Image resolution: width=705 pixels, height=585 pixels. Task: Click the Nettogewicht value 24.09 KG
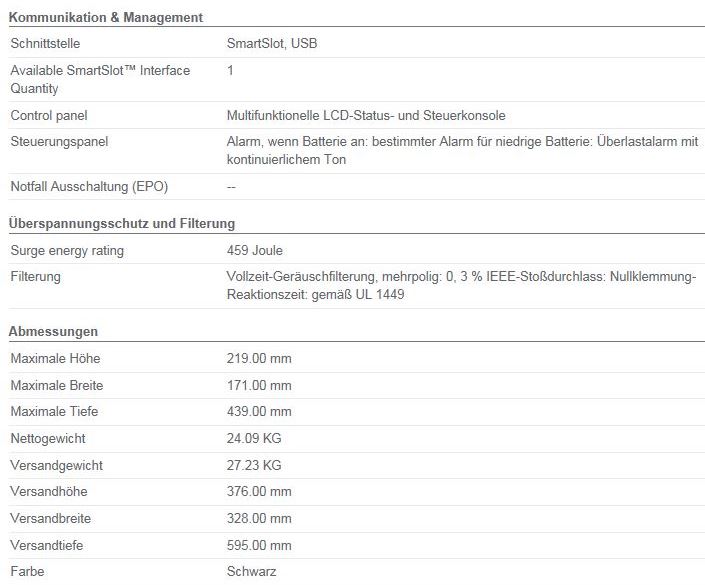[254, 438]
